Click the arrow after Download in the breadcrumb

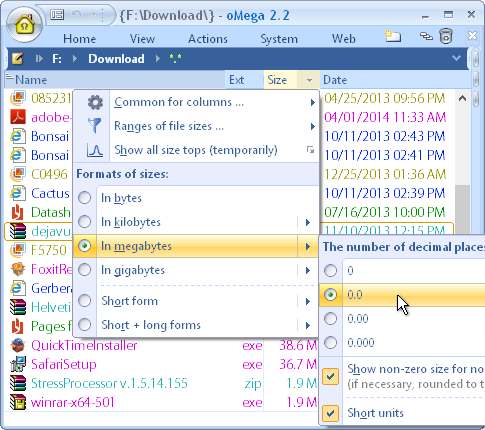pyautogui.click(x=158, y=59)
